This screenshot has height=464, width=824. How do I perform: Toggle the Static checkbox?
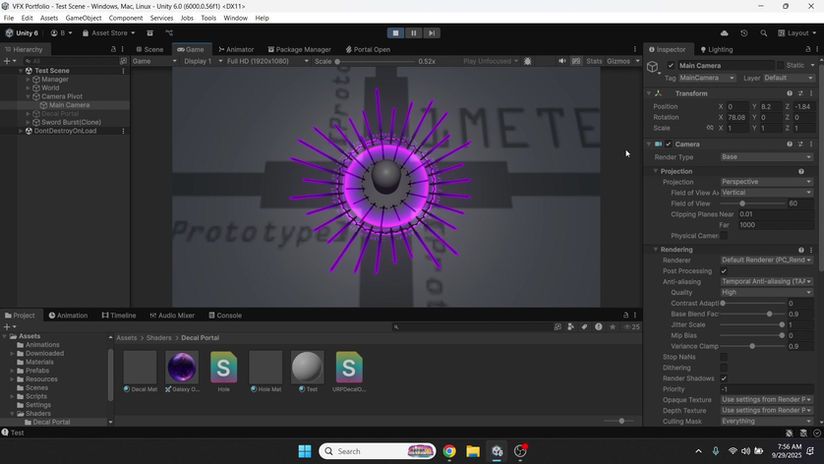[780, 66]
